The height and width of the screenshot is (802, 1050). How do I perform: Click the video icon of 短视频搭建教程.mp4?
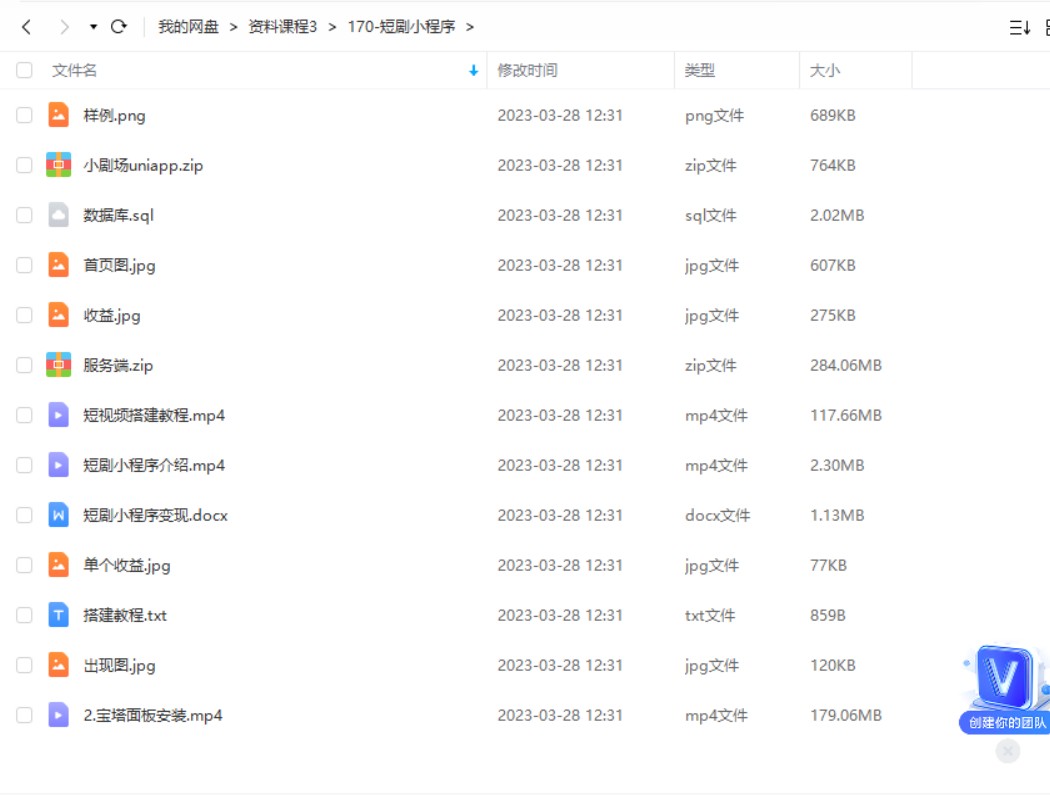(59, 415)
